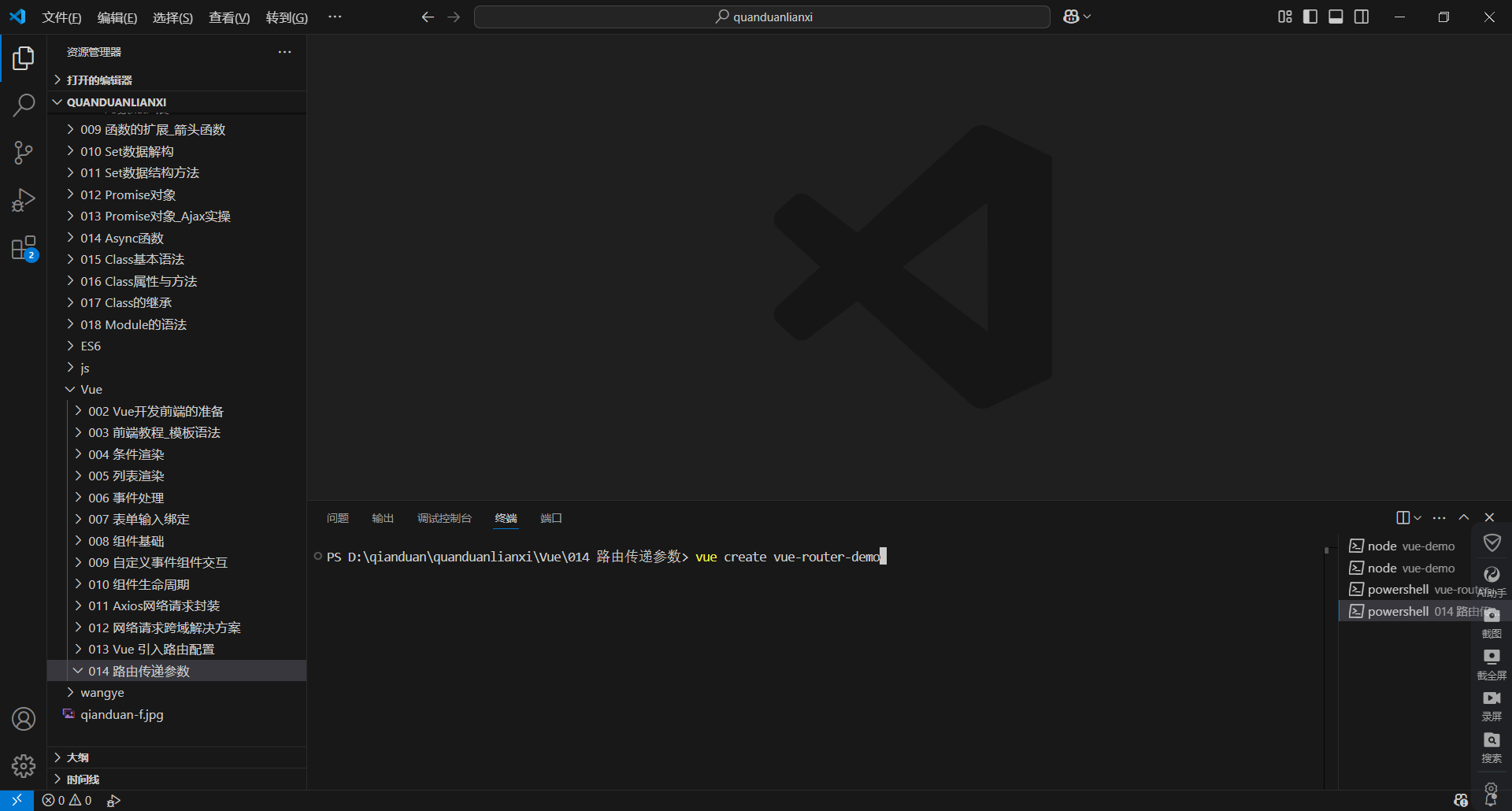1512x811 pixels.
Task: Open Explorer more actions ellipsis
Action: click(x=284, y=52)
